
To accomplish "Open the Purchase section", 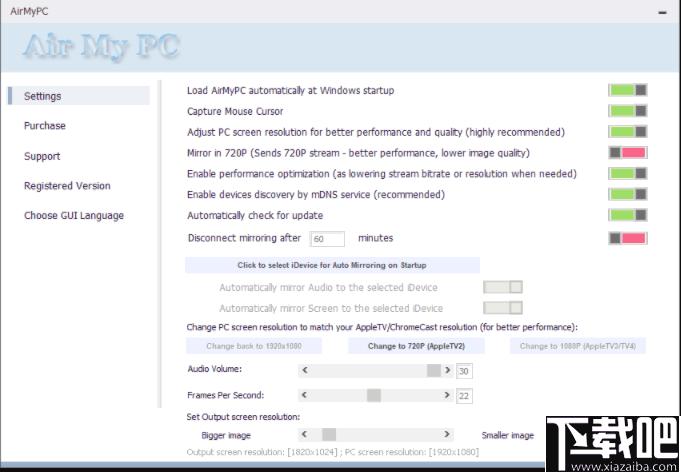I will point(45,126).
